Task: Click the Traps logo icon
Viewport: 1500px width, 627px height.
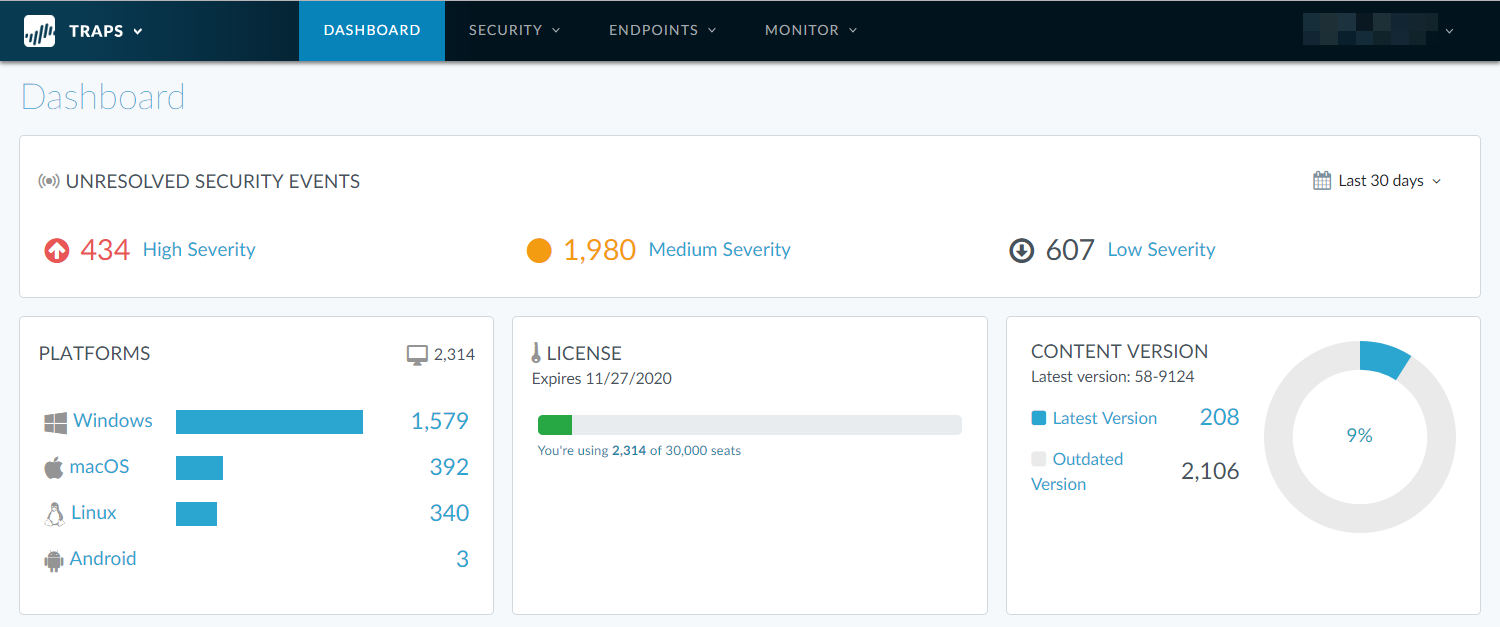Action: [x=40, y=31]
